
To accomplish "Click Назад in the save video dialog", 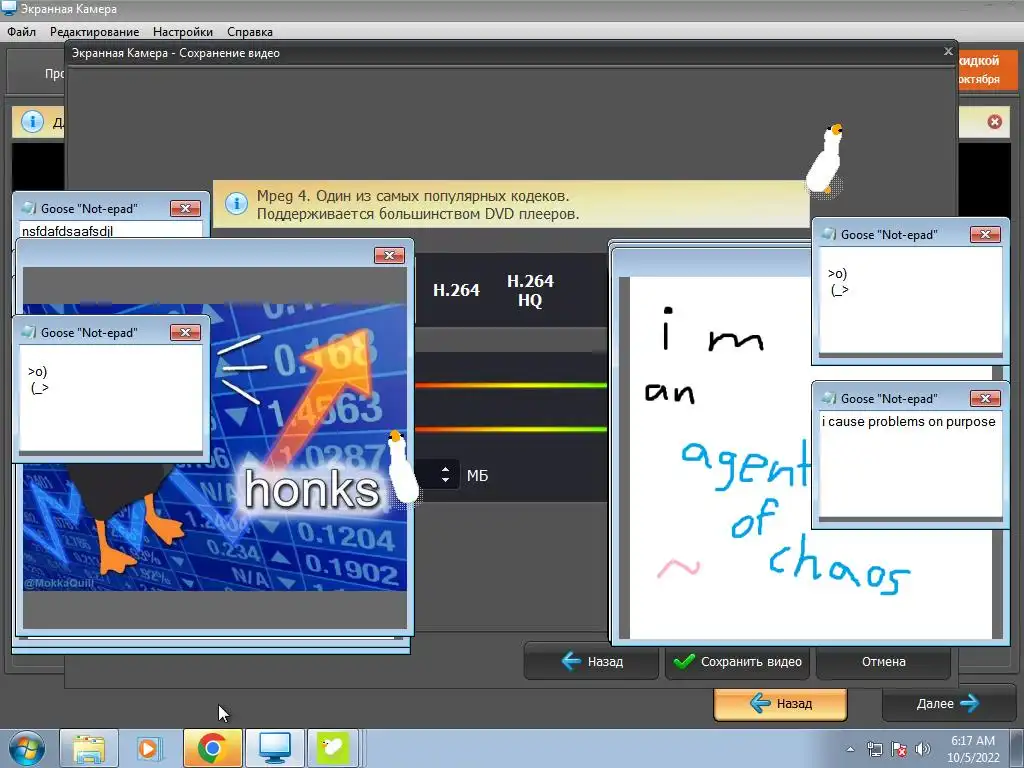I will pos(592,662).
